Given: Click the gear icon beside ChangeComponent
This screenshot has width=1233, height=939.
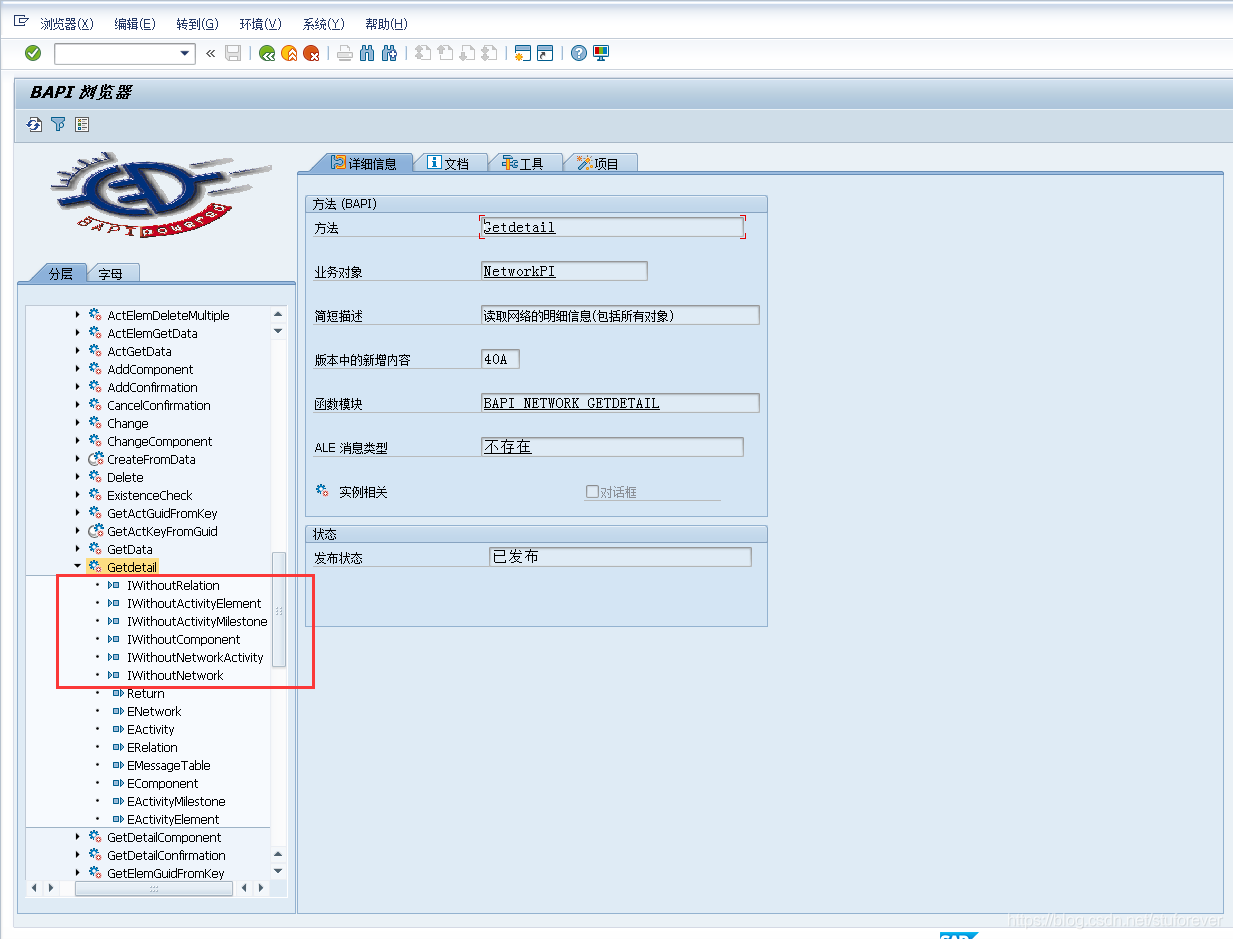Looking at the screenshot, I should [x=96, y=441].
